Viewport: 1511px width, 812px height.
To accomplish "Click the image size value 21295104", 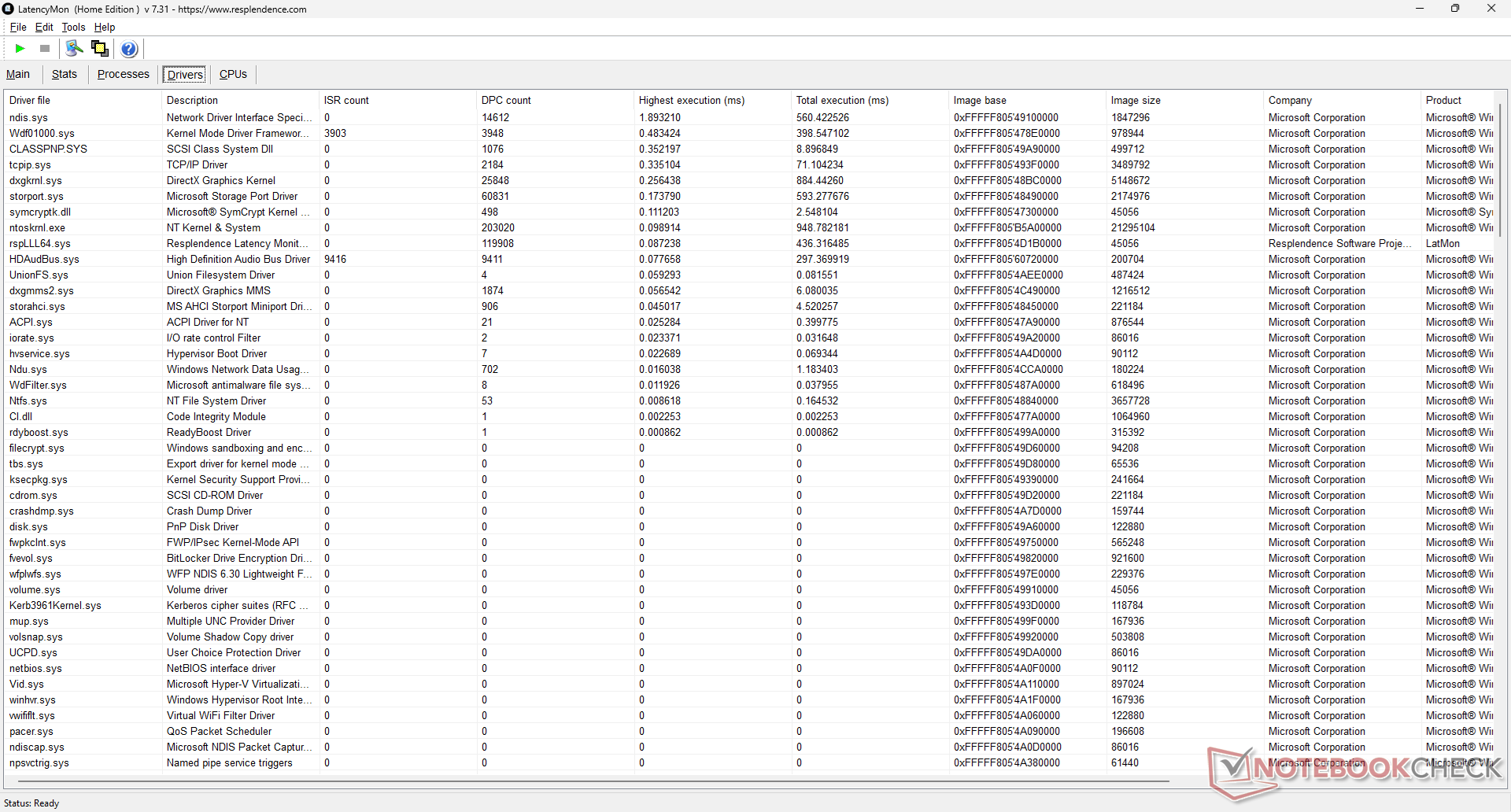I will 1133,227.
